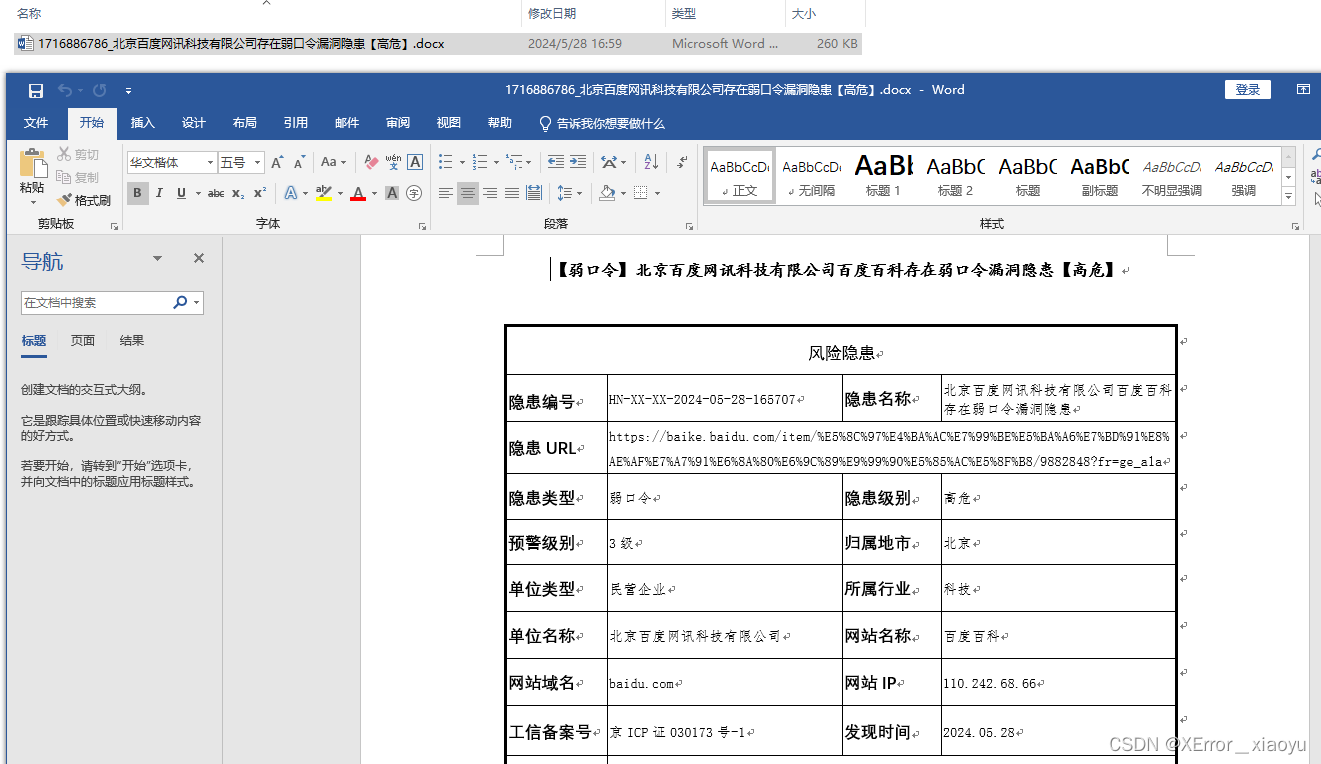This screenshot has height=764, width=1321.
Task: Open the font name dropdown (华文楷体)
Action: (x=211, y=162)
